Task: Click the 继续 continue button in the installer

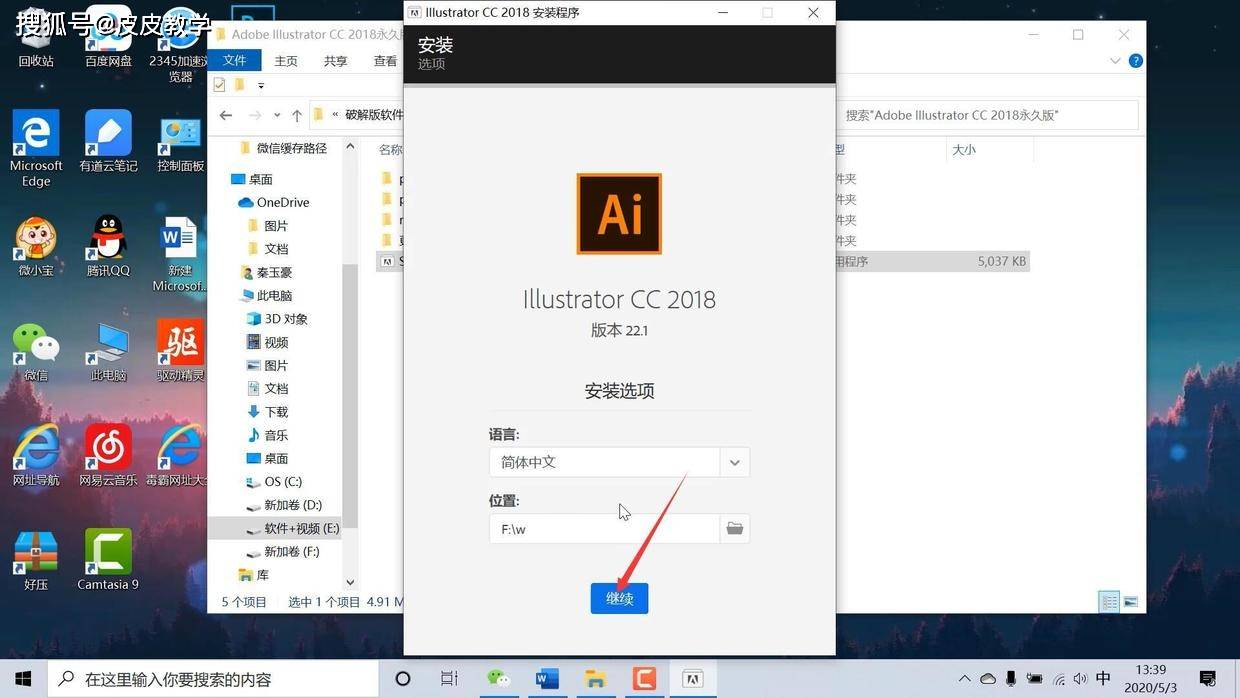Action: 619,598
